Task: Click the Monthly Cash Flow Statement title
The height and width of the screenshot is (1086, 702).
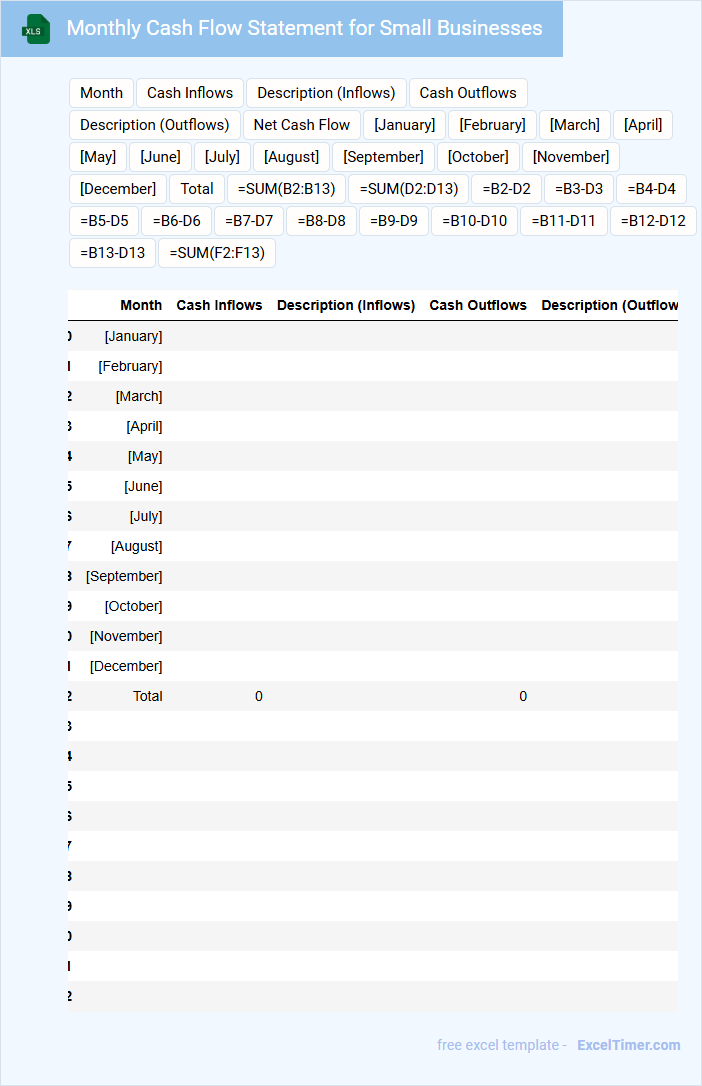Action: [x=305, y=28]
